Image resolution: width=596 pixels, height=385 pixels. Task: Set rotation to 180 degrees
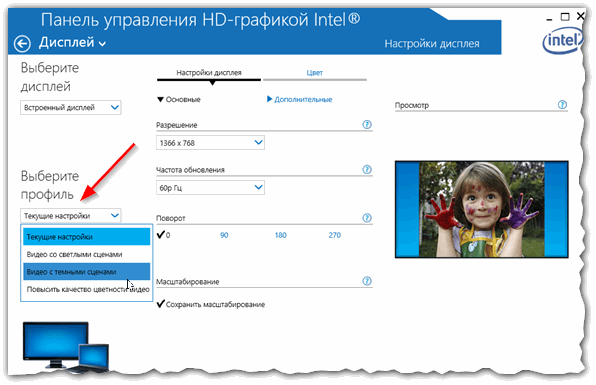[281, 235]
